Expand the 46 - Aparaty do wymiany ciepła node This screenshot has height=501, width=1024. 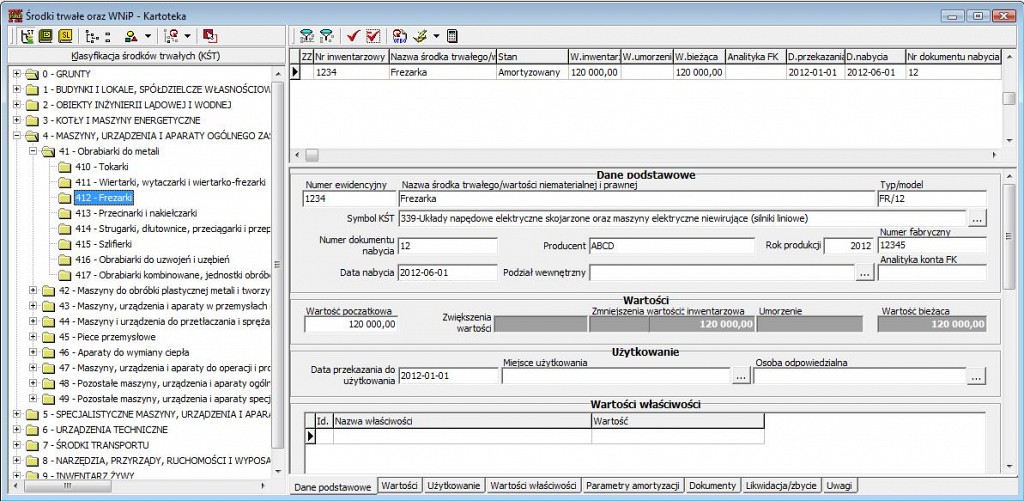click(33, 352)
